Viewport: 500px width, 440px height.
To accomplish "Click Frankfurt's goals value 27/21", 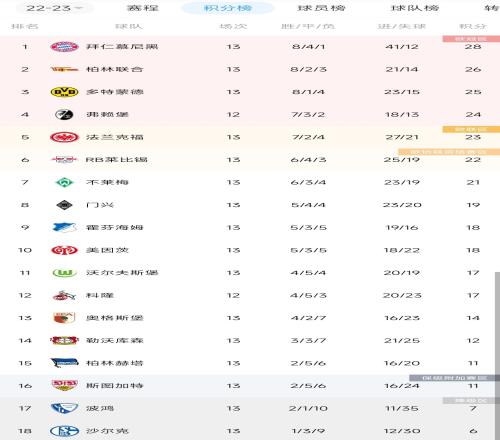I will (402, 137).
